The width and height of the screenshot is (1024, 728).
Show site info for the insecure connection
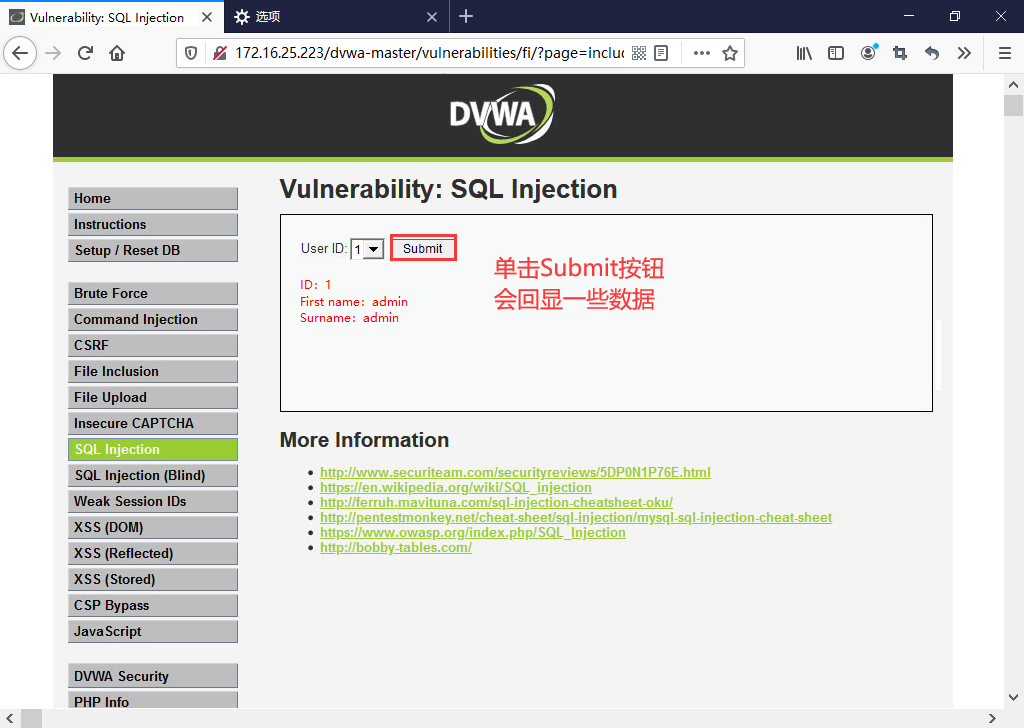tap(219, 53)
